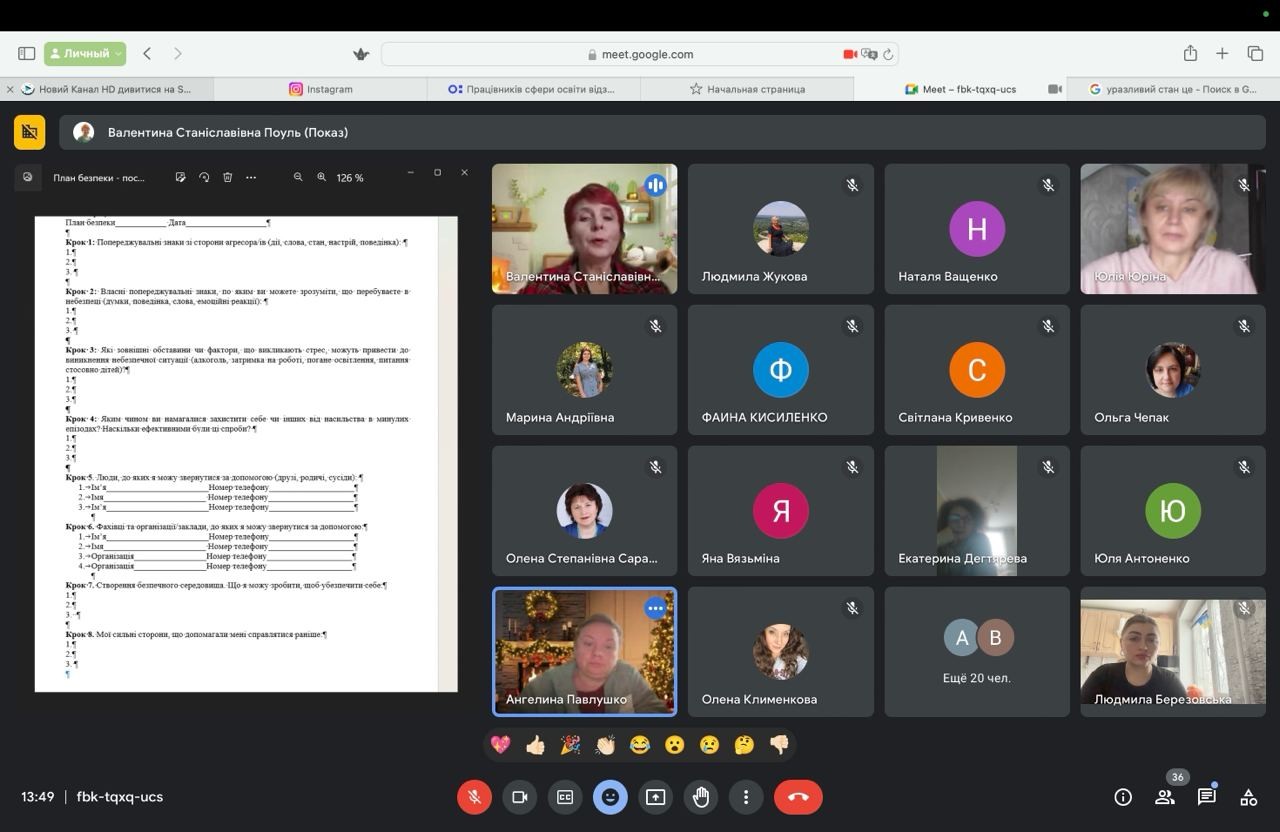Close the emoji reactions bar with the smiley button
The width and height of the screenshot is (1280, 832).
point(610,797)
